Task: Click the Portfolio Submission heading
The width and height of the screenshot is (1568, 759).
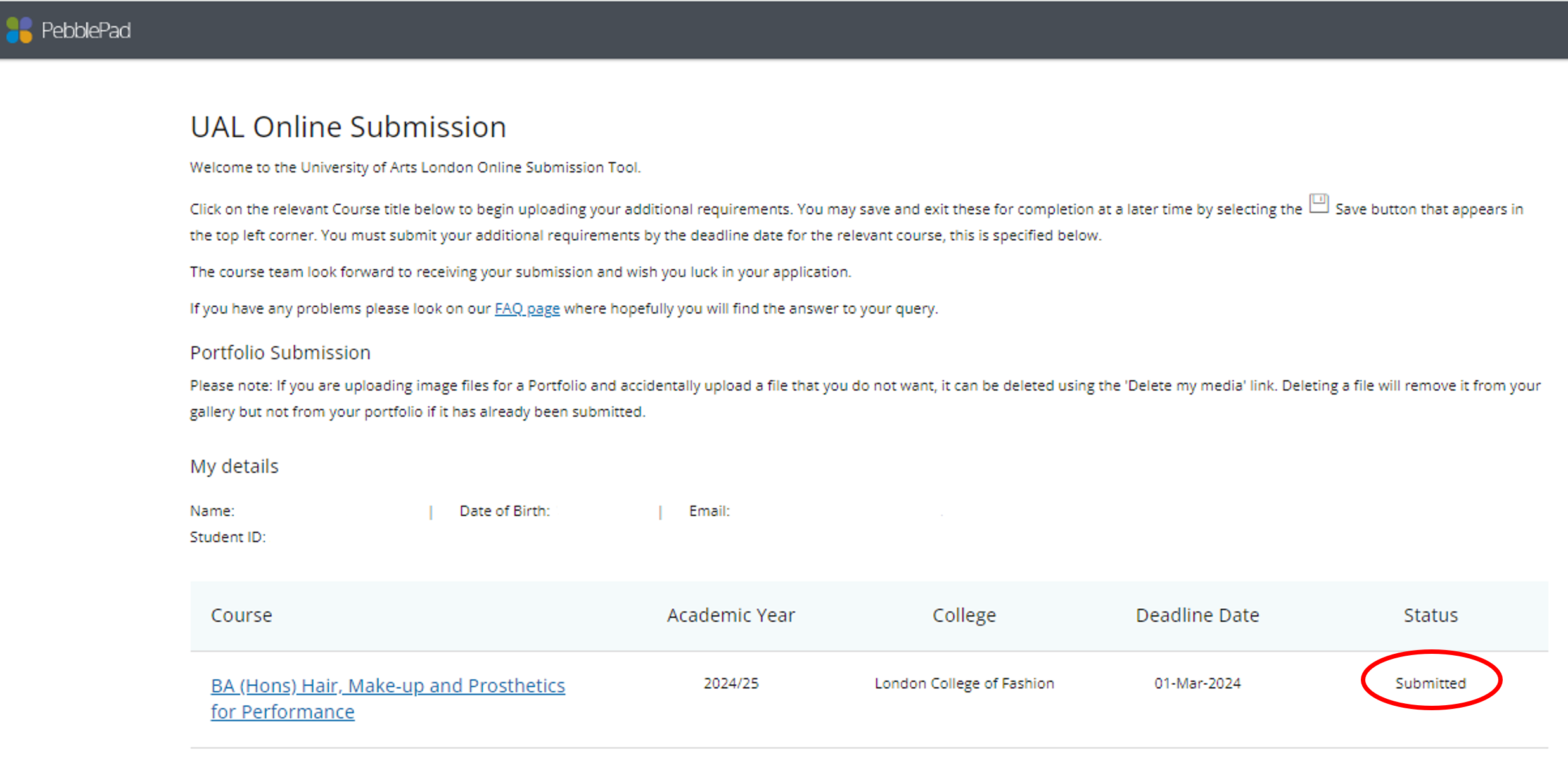Action: point(280,353)
